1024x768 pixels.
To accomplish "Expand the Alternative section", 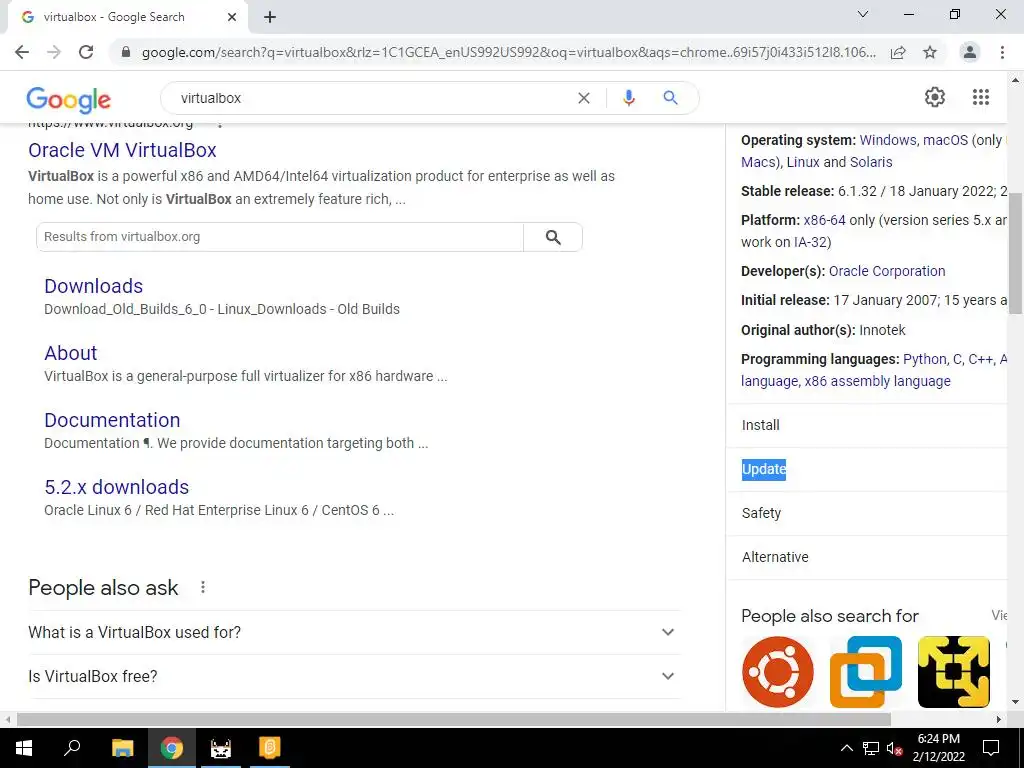I will pyautogui.click(x=867, y=557).
